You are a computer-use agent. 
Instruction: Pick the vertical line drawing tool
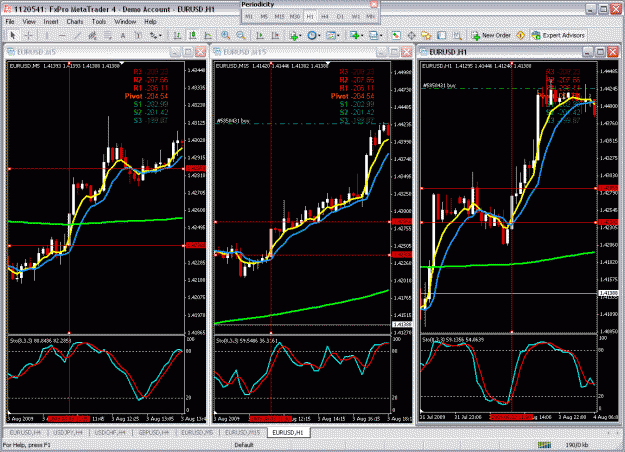47,35
